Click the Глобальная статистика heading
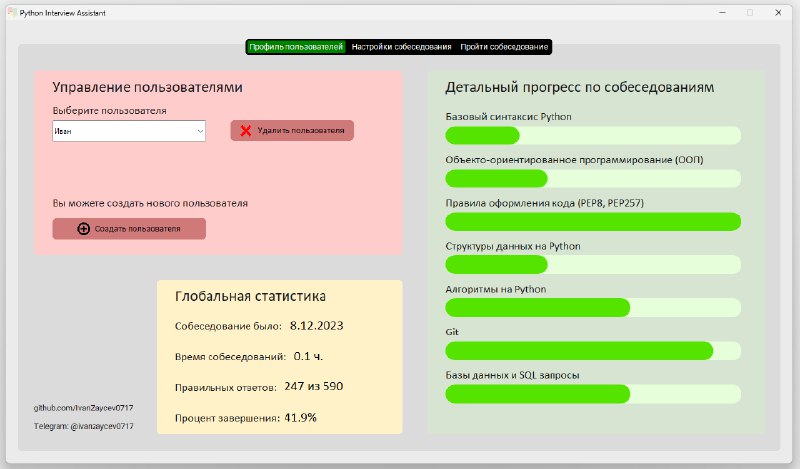The height and width of the screenshot is (469, 800). [250, 296]
